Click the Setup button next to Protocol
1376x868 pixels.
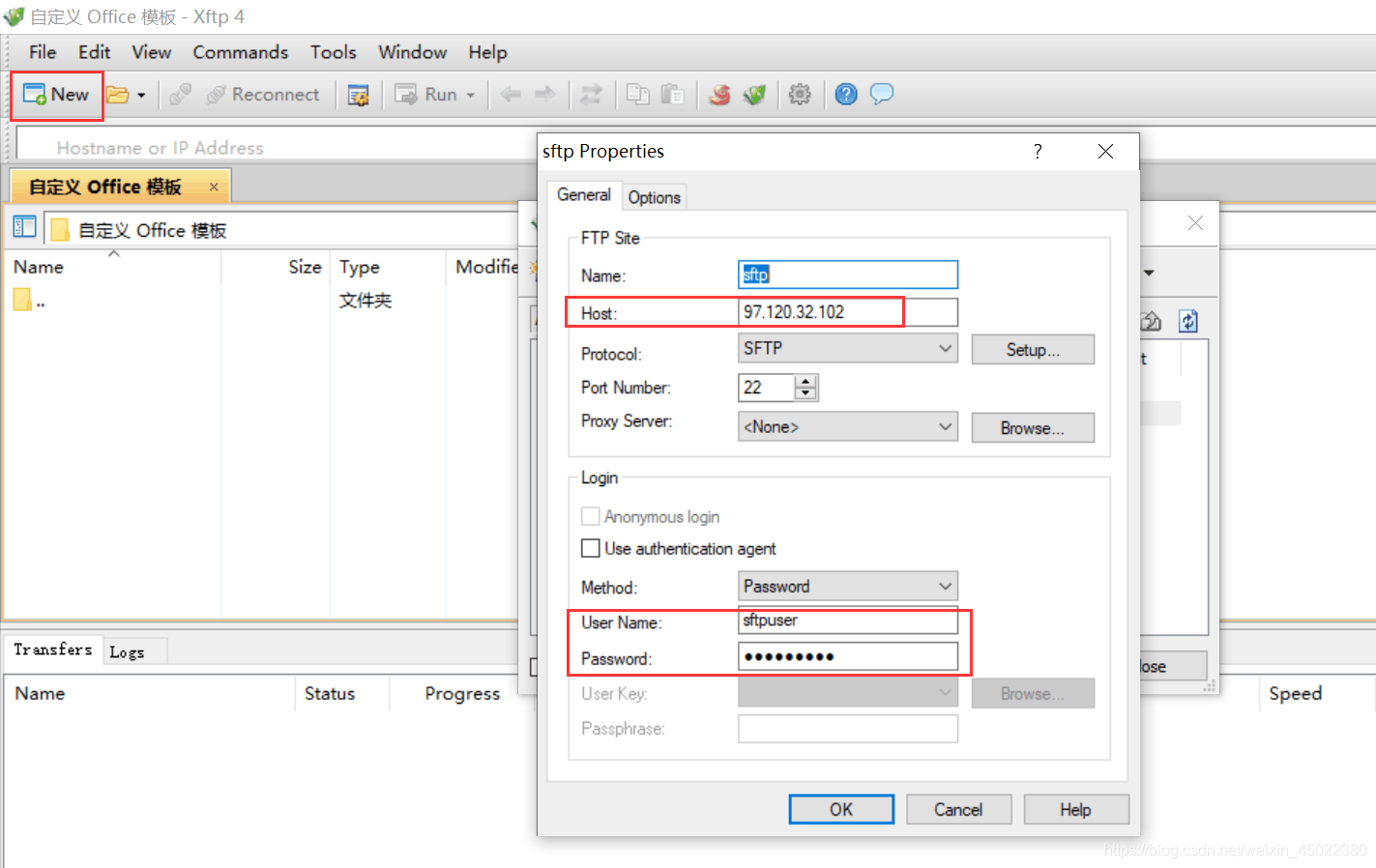coord(1033,349)
